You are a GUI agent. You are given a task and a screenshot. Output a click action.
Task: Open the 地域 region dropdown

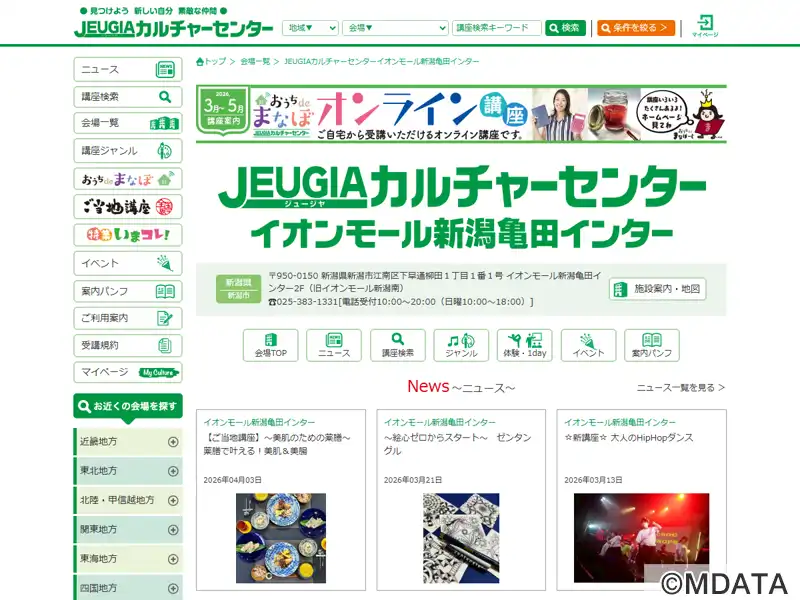[310, 28]
